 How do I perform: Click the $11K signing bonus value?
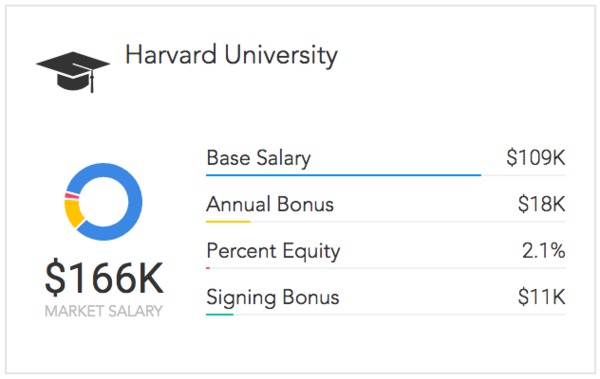(x=541, y=297)
